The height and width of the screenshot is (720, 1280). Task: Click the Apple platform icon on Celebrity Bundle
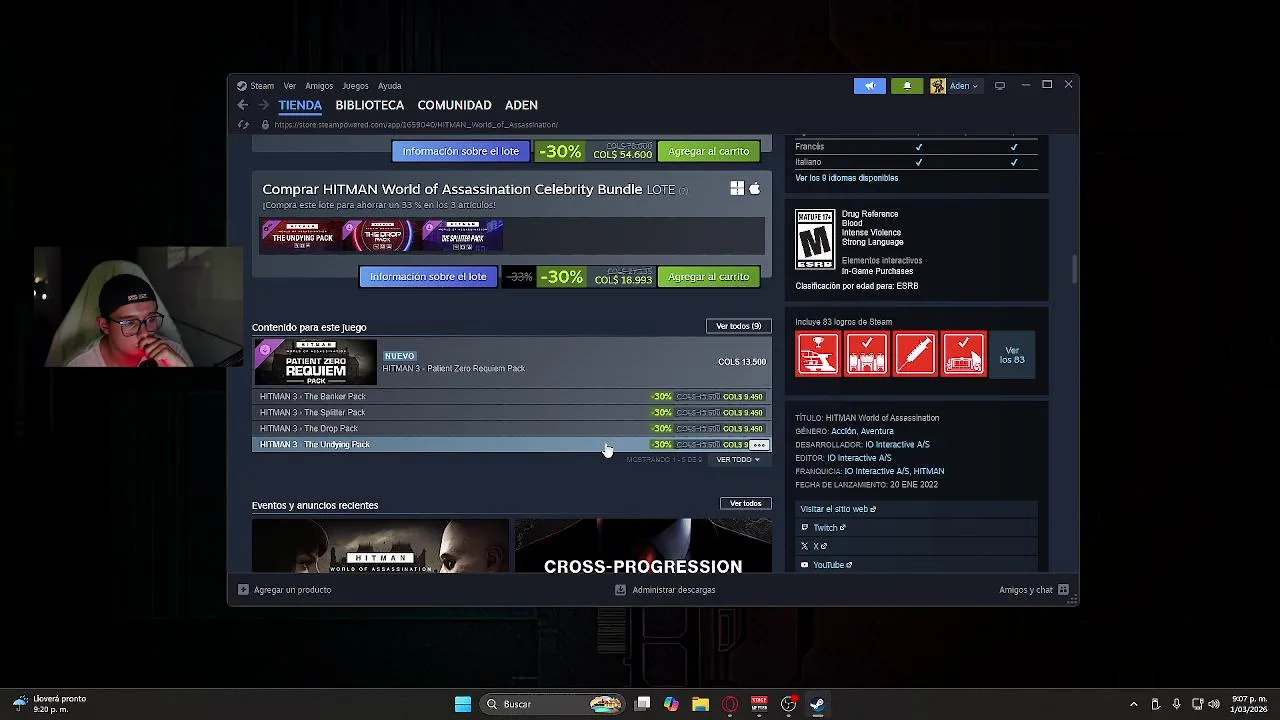(755, 189)
